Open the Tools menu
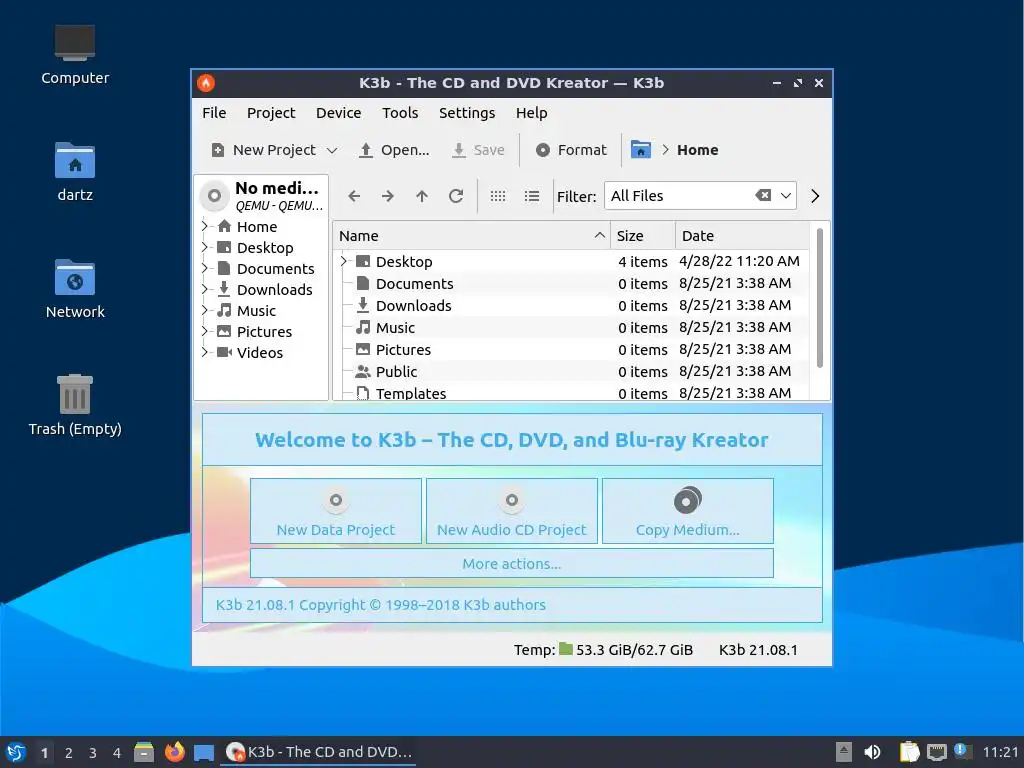1024x768 pixels. pos(400,113)
